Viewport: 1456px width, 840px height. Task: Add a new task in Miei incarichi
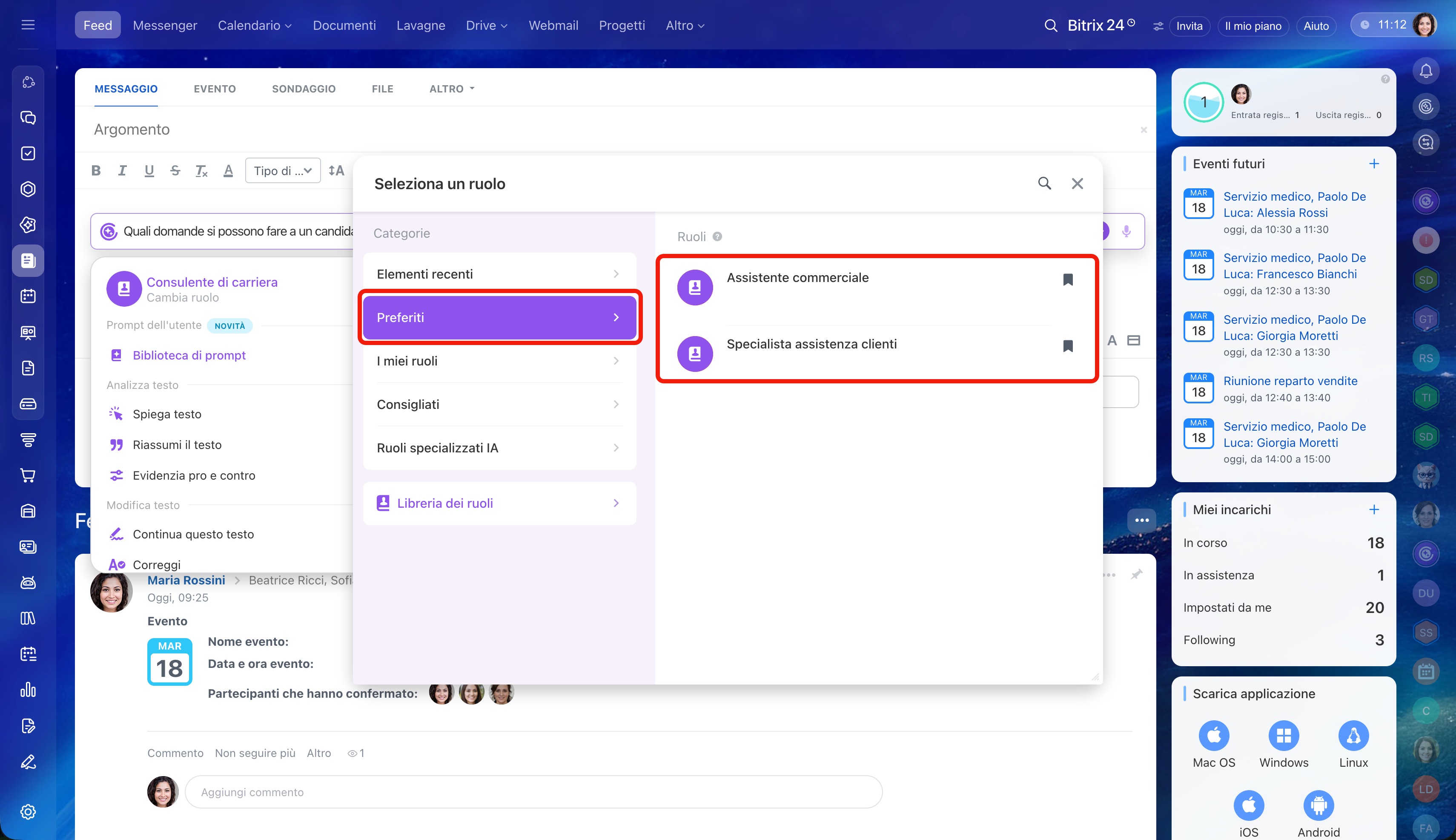tap(1373, 509)
